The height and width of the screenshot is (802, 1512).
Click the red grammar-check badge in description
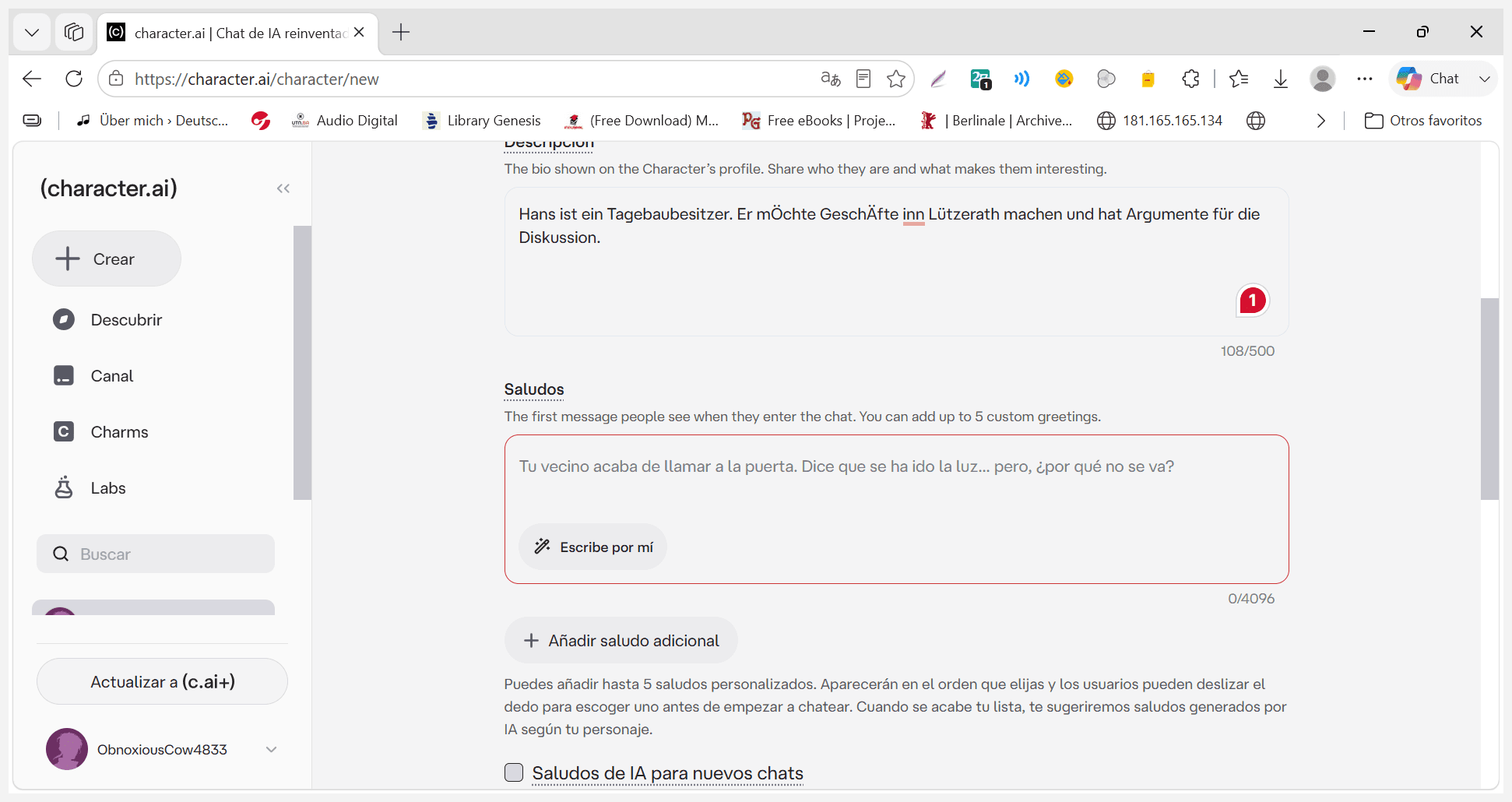tap(1253, 301)
